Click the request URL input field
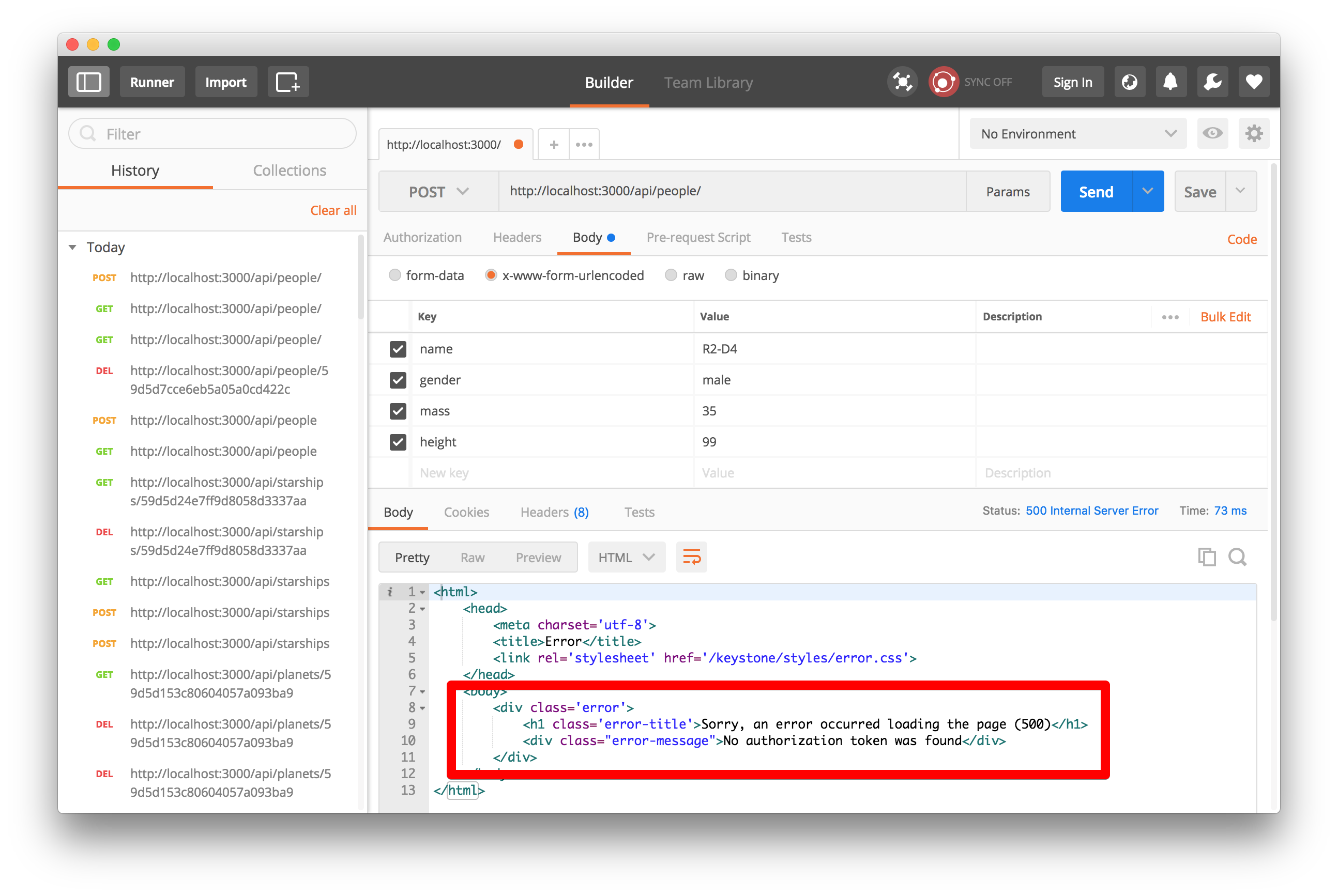Screen dimensions: 1338x896 732,191
